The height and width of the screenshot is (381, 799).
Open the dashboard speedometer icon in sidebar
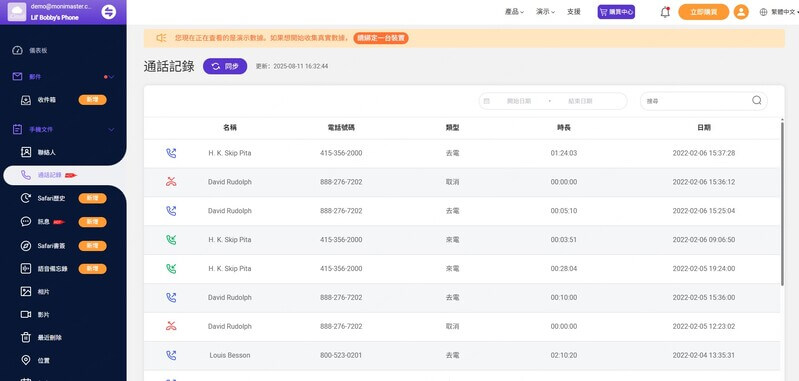coord(18,50)
